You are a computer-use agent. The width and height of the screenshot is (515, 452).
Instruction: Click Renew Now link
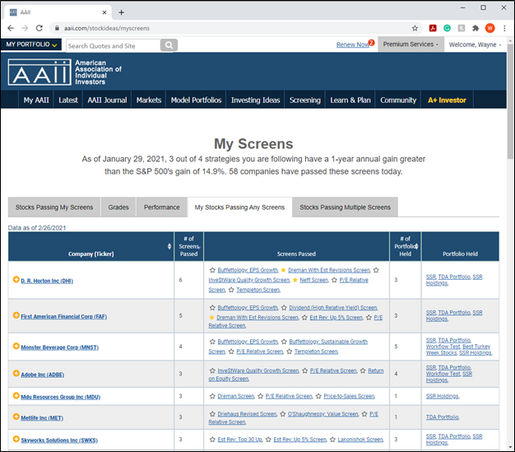pyautogui.click(x=352, y=45)
